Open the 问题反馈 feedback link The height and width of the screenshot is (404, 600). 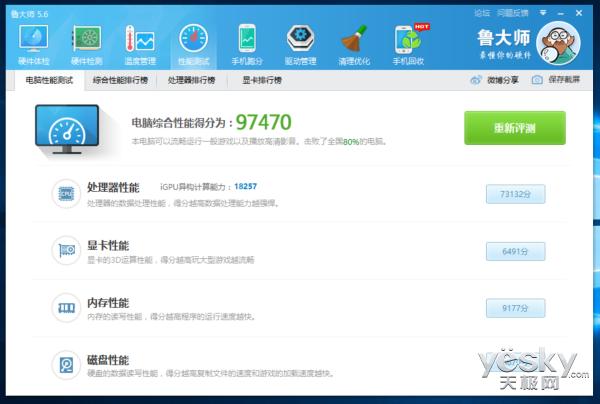click(x=513, y=13)
